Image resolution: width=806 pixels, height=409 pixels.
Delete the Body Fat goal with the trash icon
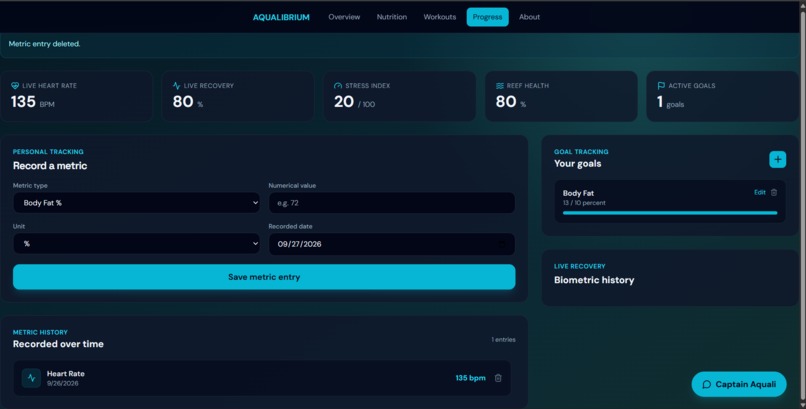[x=774, y=192]
